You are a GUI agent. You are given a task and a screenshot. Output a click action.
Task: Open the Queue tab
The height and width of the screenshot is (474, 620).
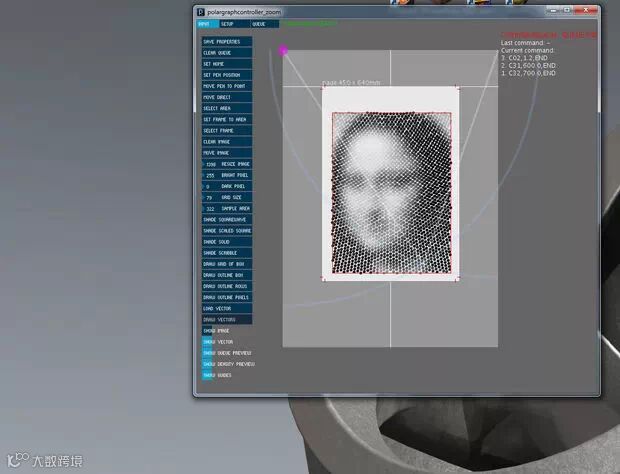coord(265,24)
